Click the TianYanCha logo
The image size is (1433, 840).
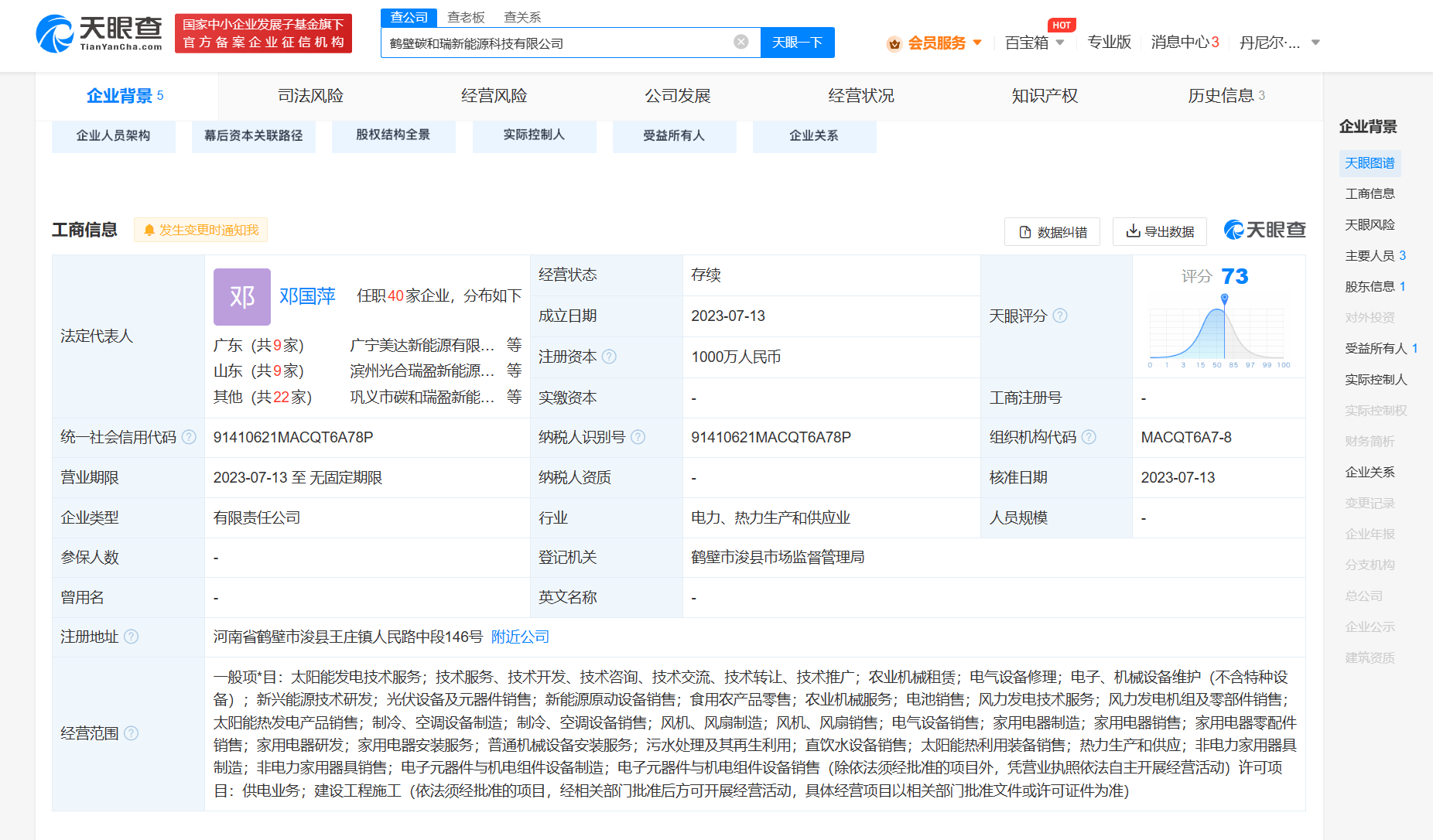[99, 33]
